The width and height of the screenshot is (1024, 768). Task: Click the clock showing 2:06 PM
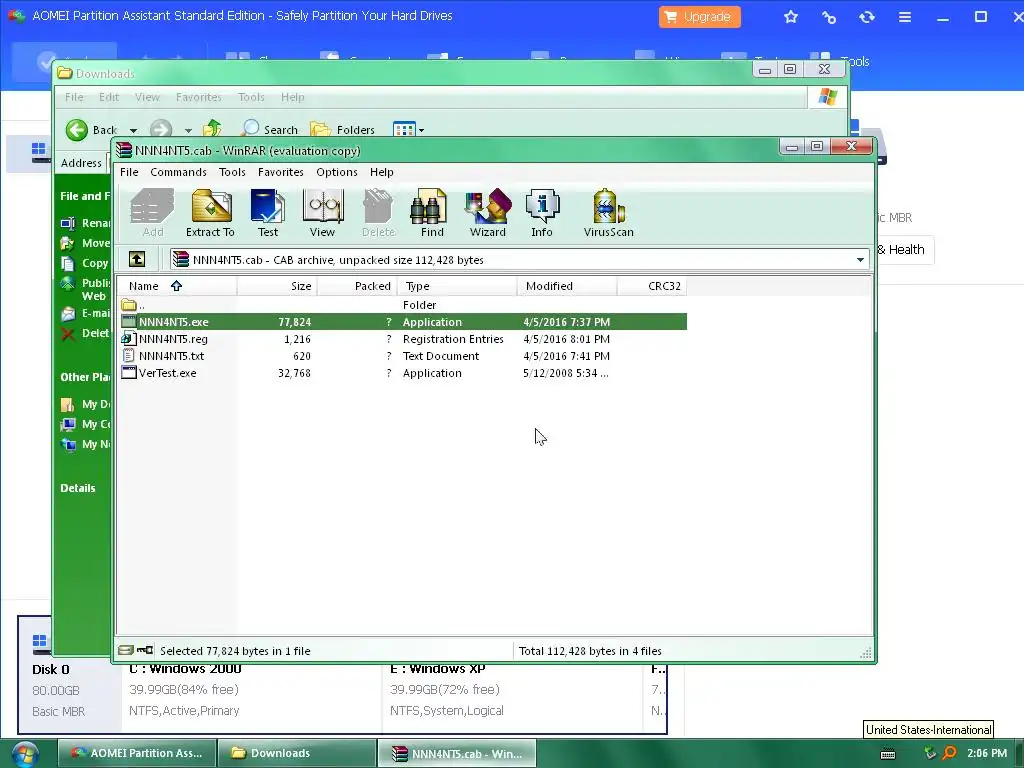pos(987,753)
